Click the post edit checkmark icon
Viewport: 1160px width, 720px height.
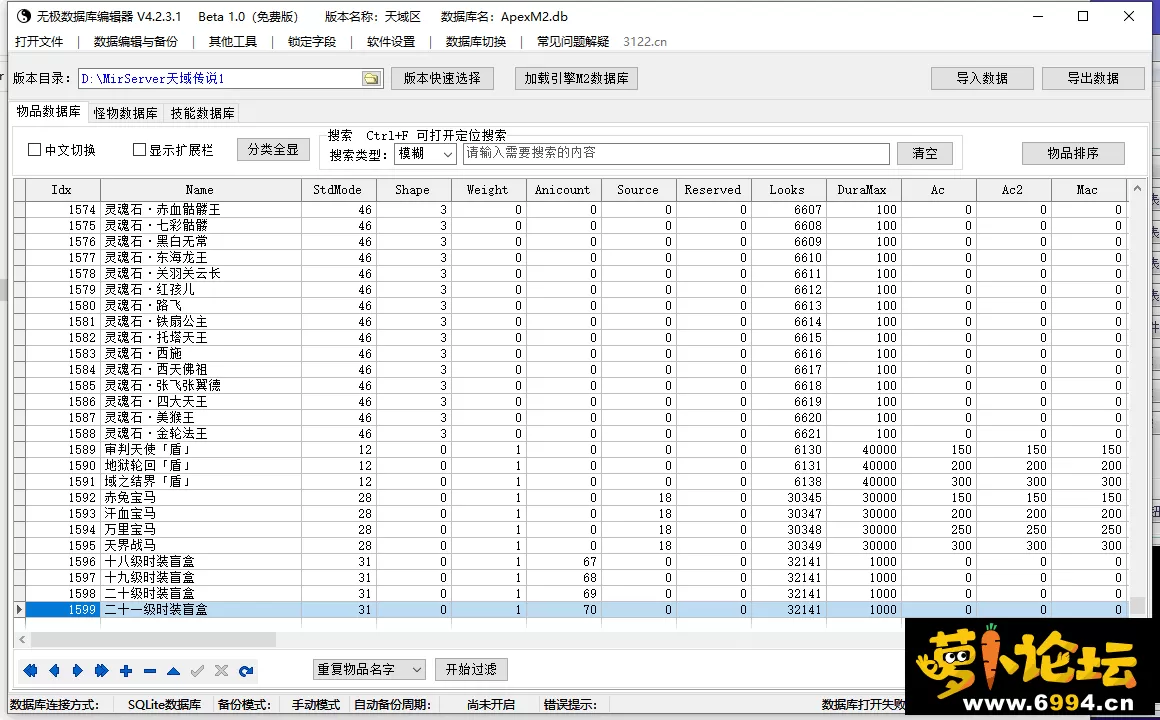198,671
